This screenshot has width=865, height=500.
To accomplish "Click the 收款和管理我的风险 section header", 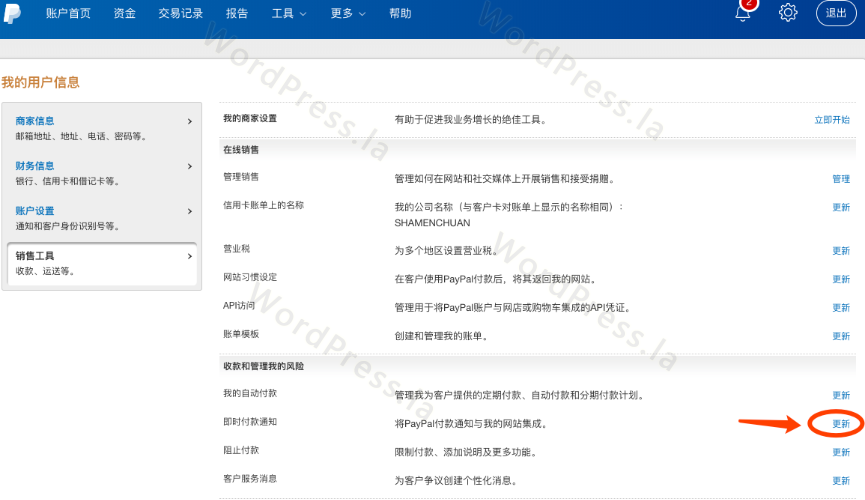I will pyautogui.click(x=264, y=366).
